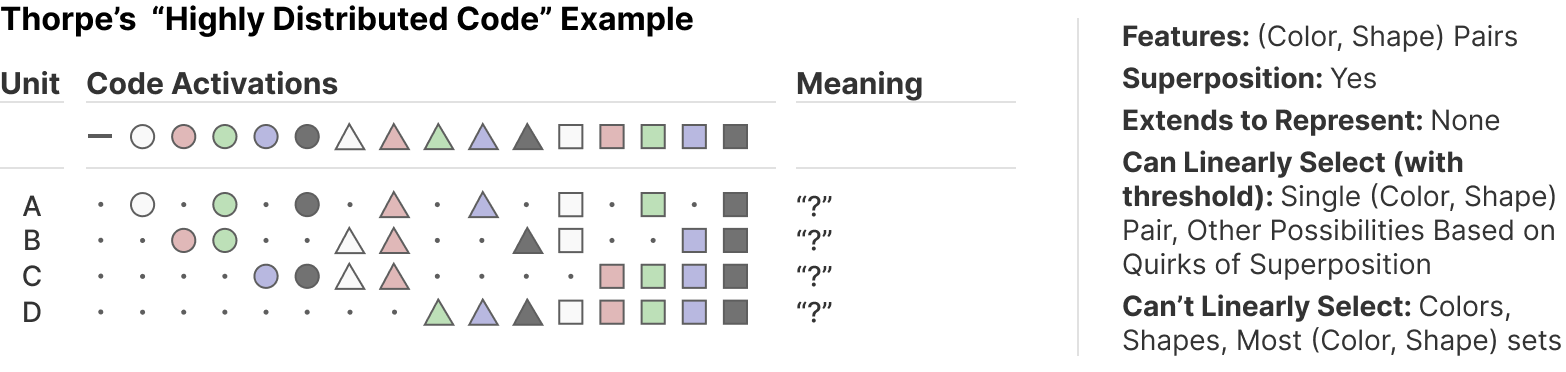Screen dimensions: 1566x372
Task: Click the red circle in the header row
Action: 183,136
